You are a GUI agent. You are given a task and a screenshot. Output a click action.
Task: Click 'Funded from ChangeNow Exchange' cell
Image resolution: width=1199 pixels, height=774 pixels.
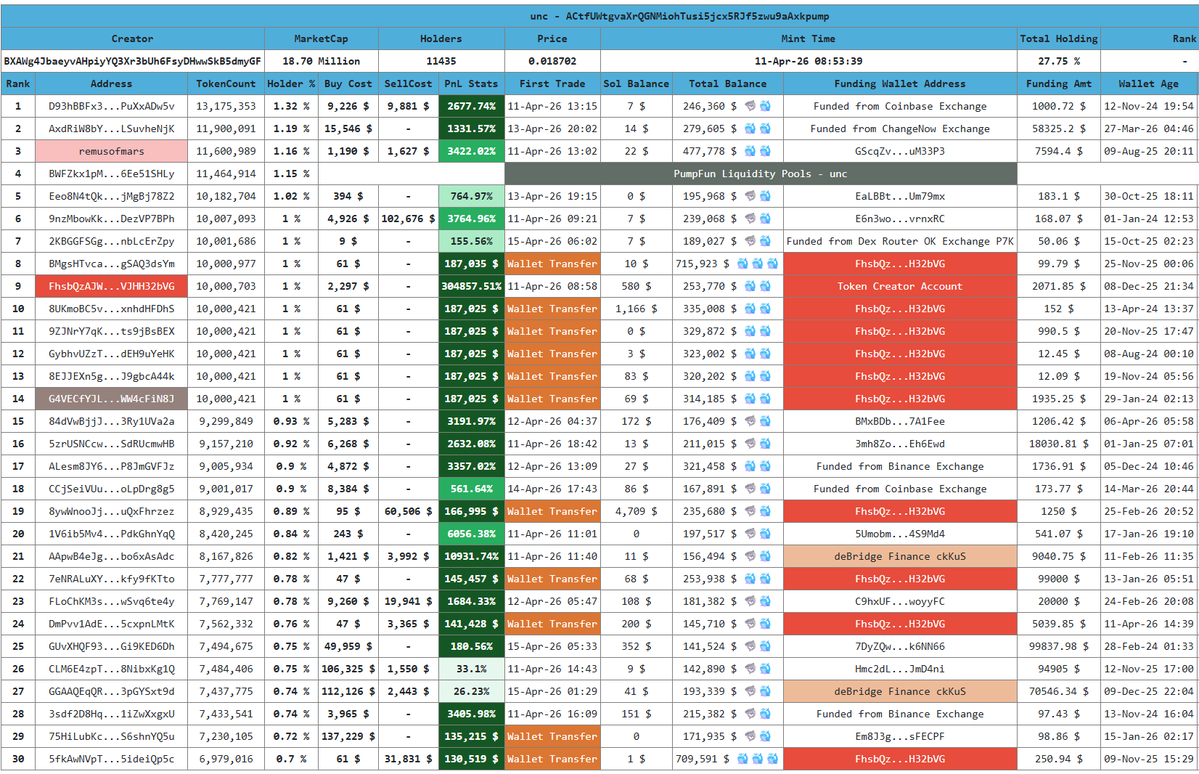click(900, 128)
